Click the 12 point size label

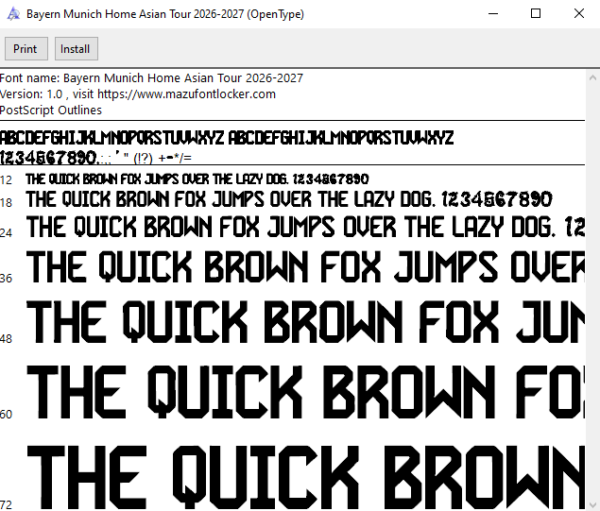coord(6,180)
